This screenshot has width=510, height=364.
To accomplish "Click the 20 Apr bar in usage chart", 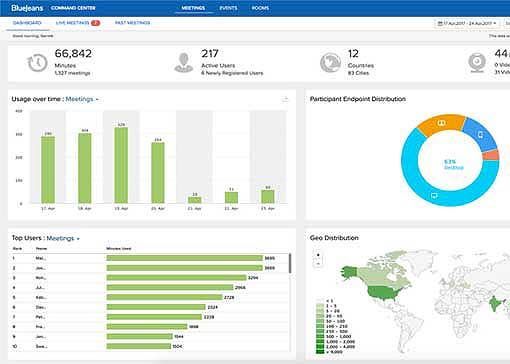I will pos(158,173).
